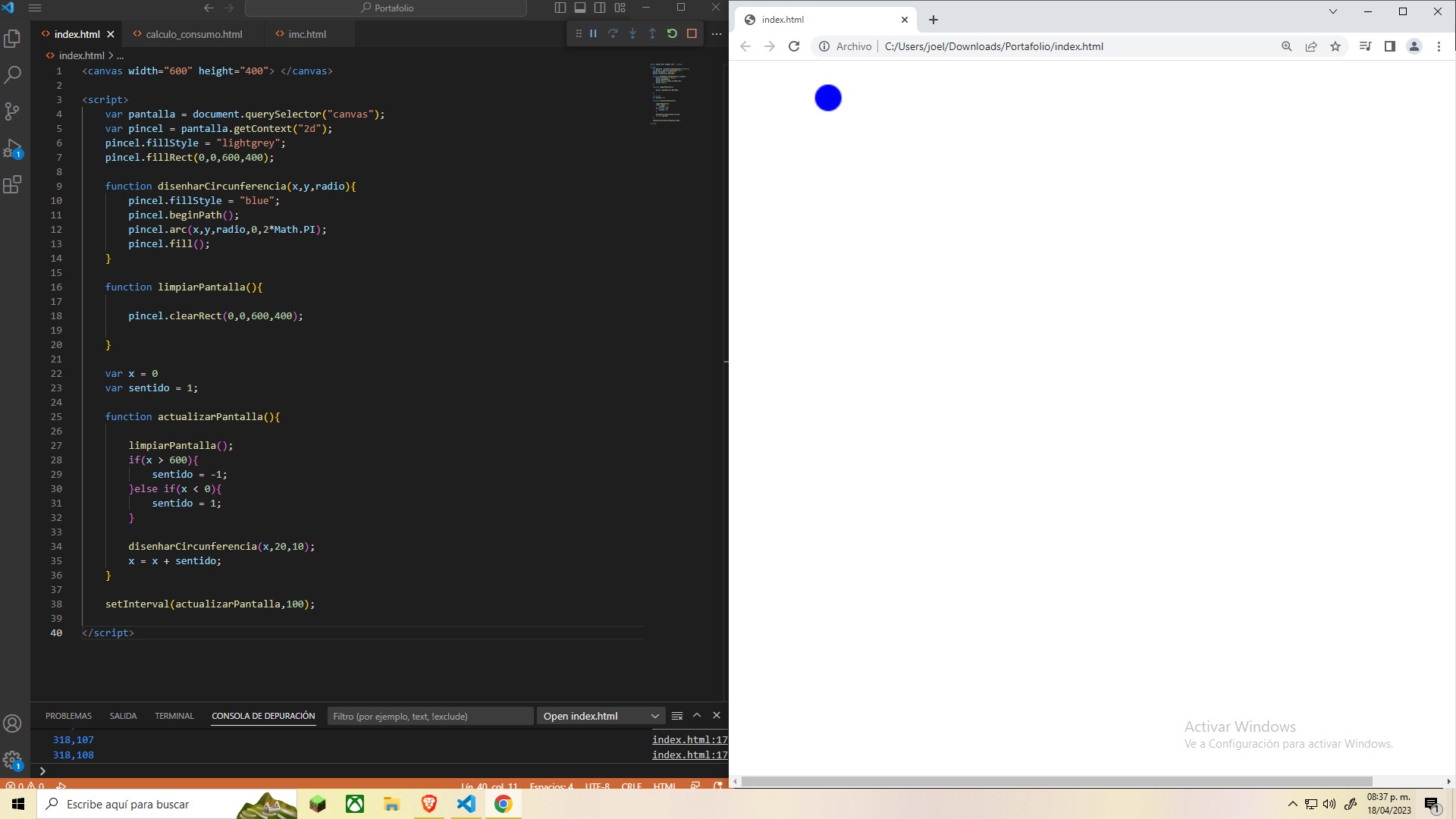1456x819 pixels.
Task: Go forward in VS Code navigation history
Action: point(229,8)
